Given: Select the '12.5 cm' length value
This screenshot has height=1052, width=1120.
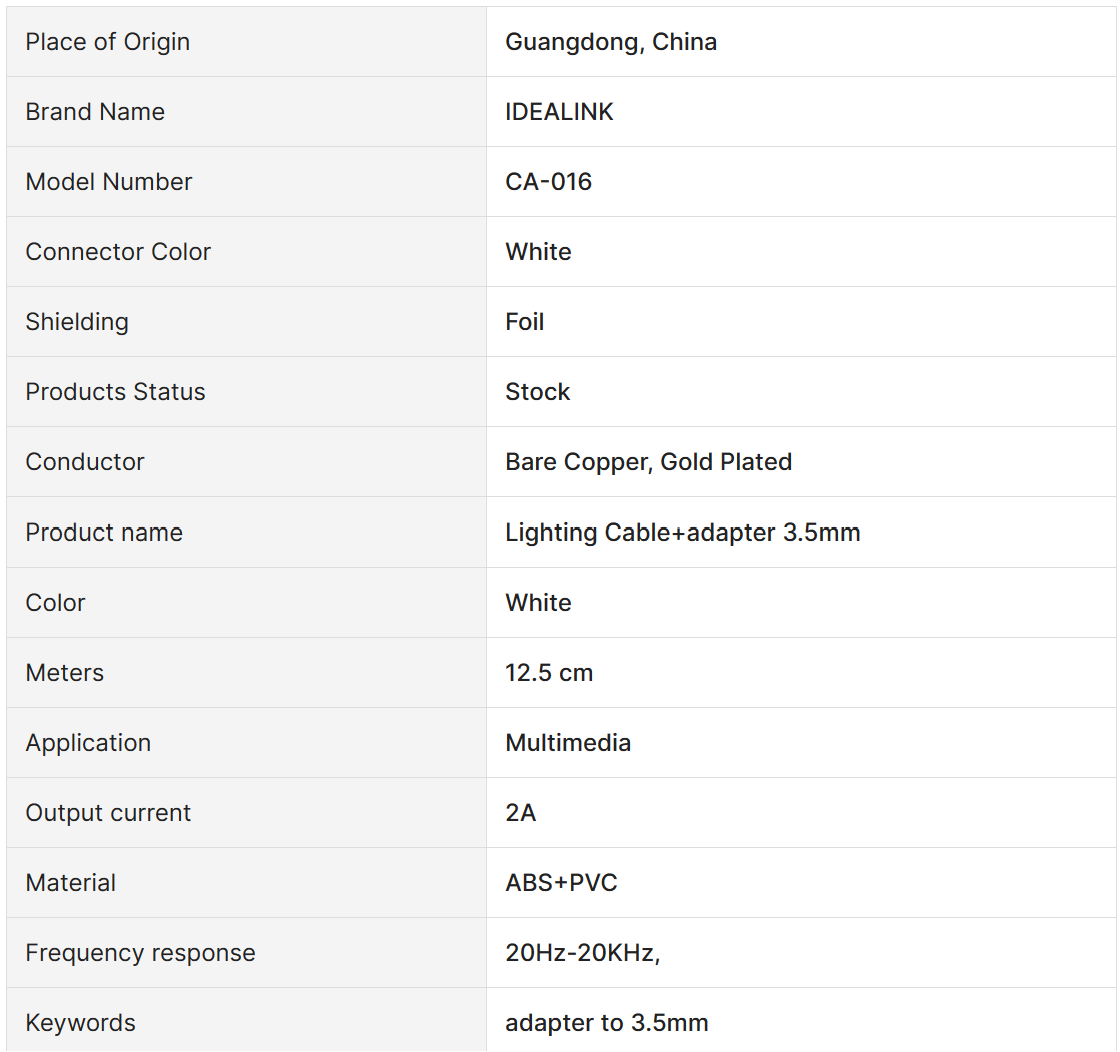Looking at the screenshot, I should click(549, 673).
